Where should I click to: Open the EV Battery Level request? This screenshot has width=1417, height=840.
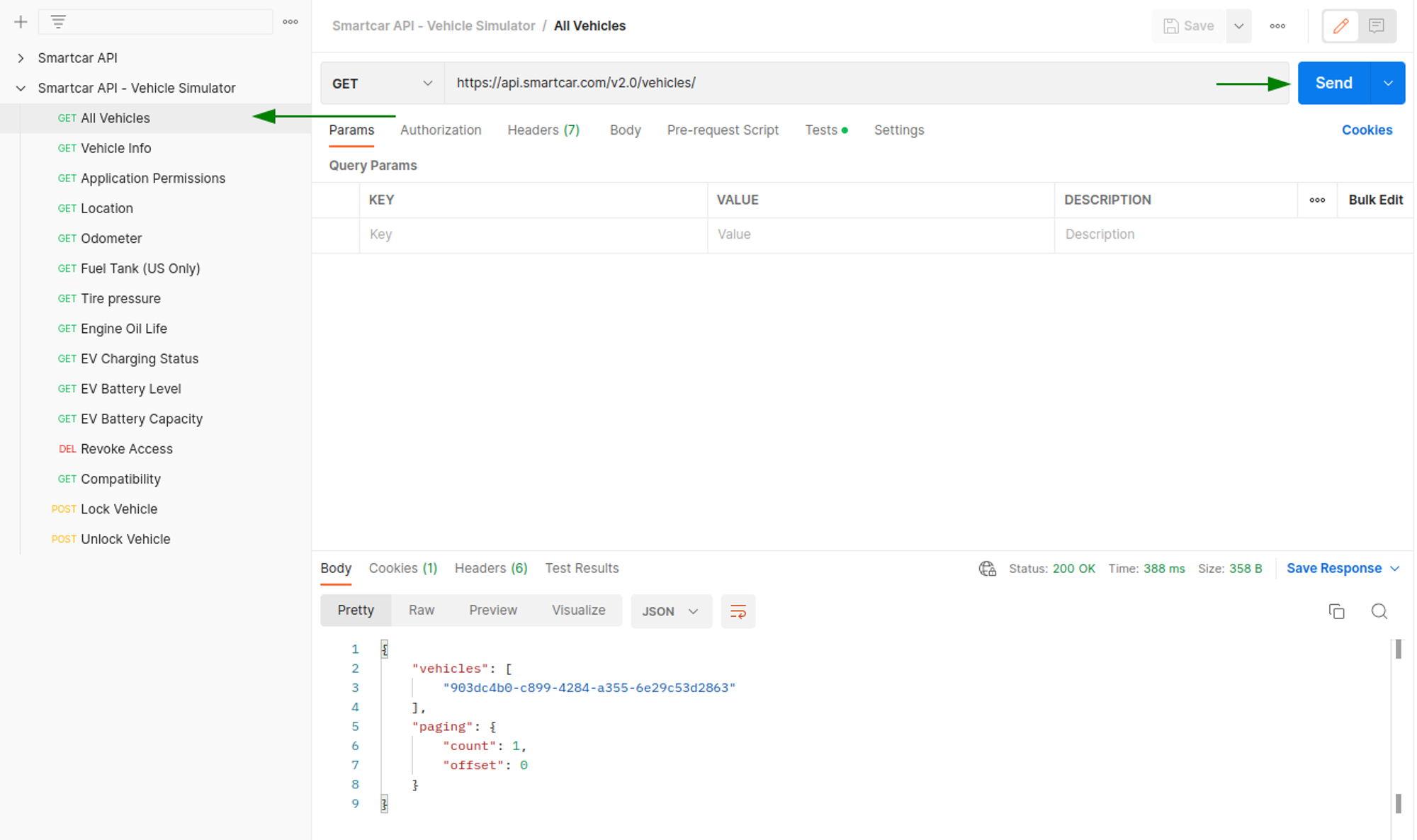pos(155,389)
